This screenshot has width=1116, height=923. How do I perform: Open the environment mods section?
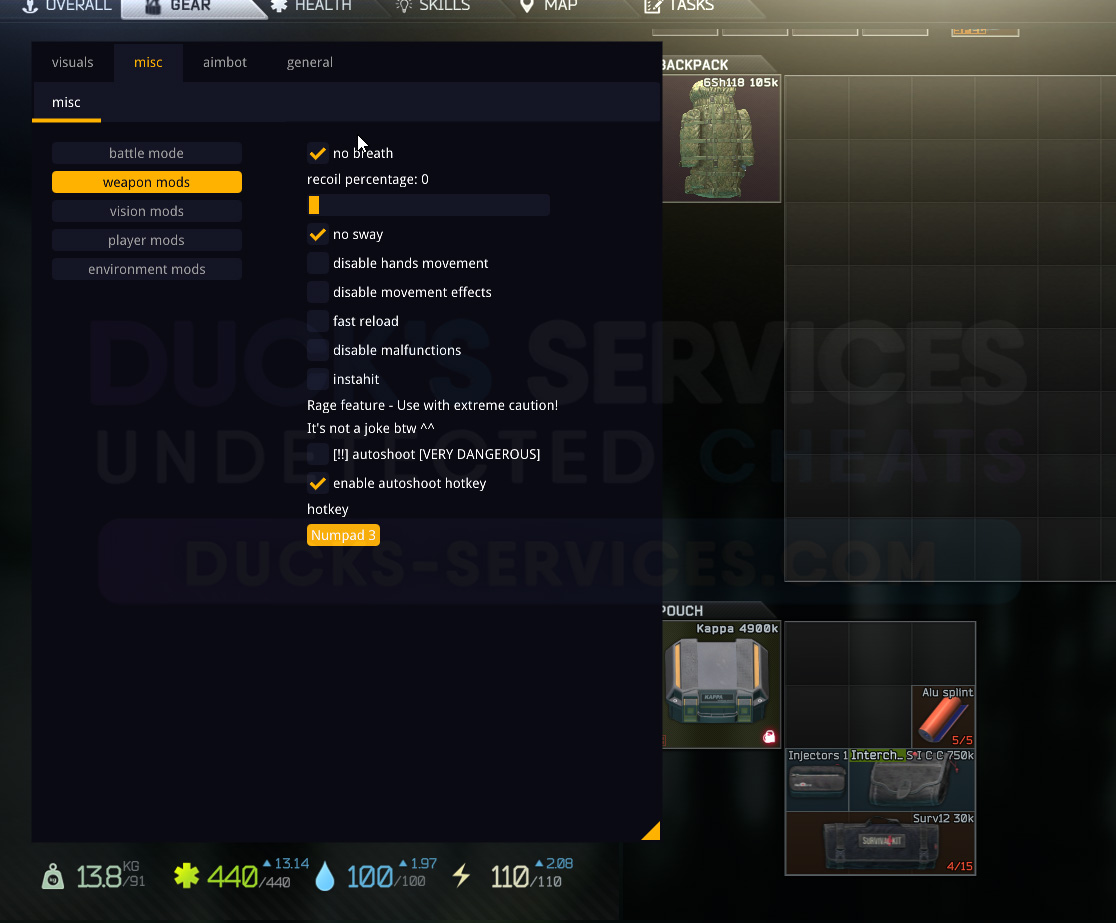pyautogui.click(x=147, y=269)
